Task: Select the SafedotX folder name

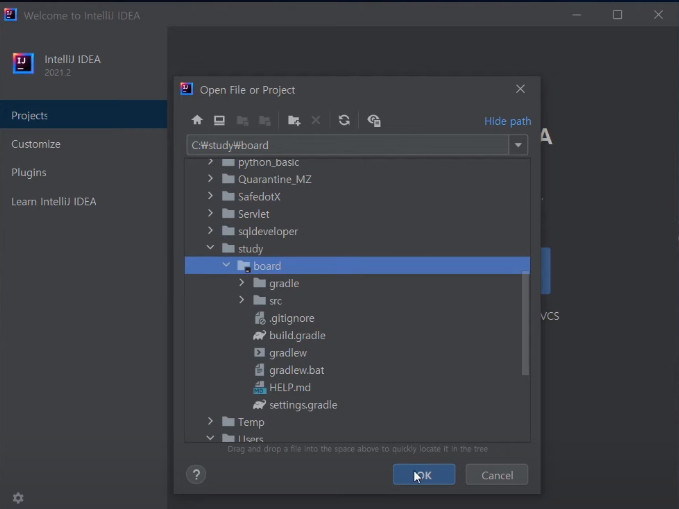Action: tap(259, 197)
